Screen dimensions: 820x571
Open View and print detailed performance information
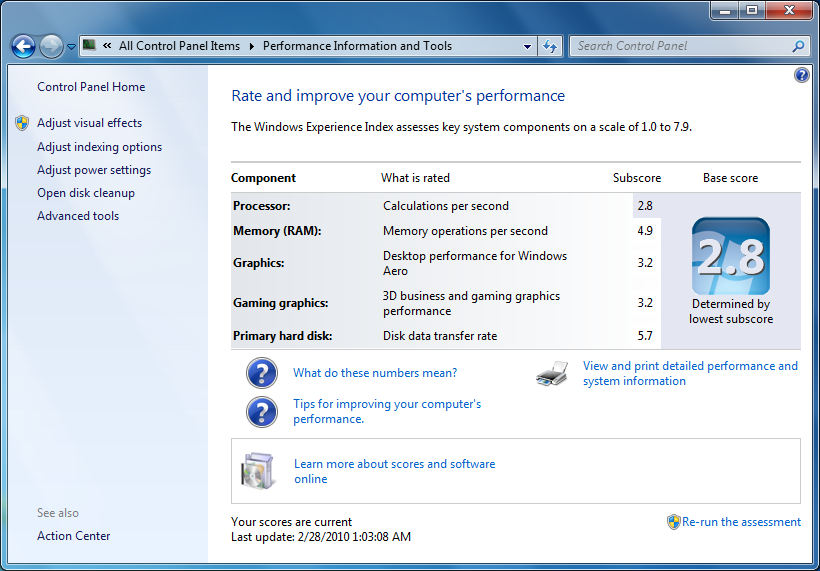coord(690,373)
